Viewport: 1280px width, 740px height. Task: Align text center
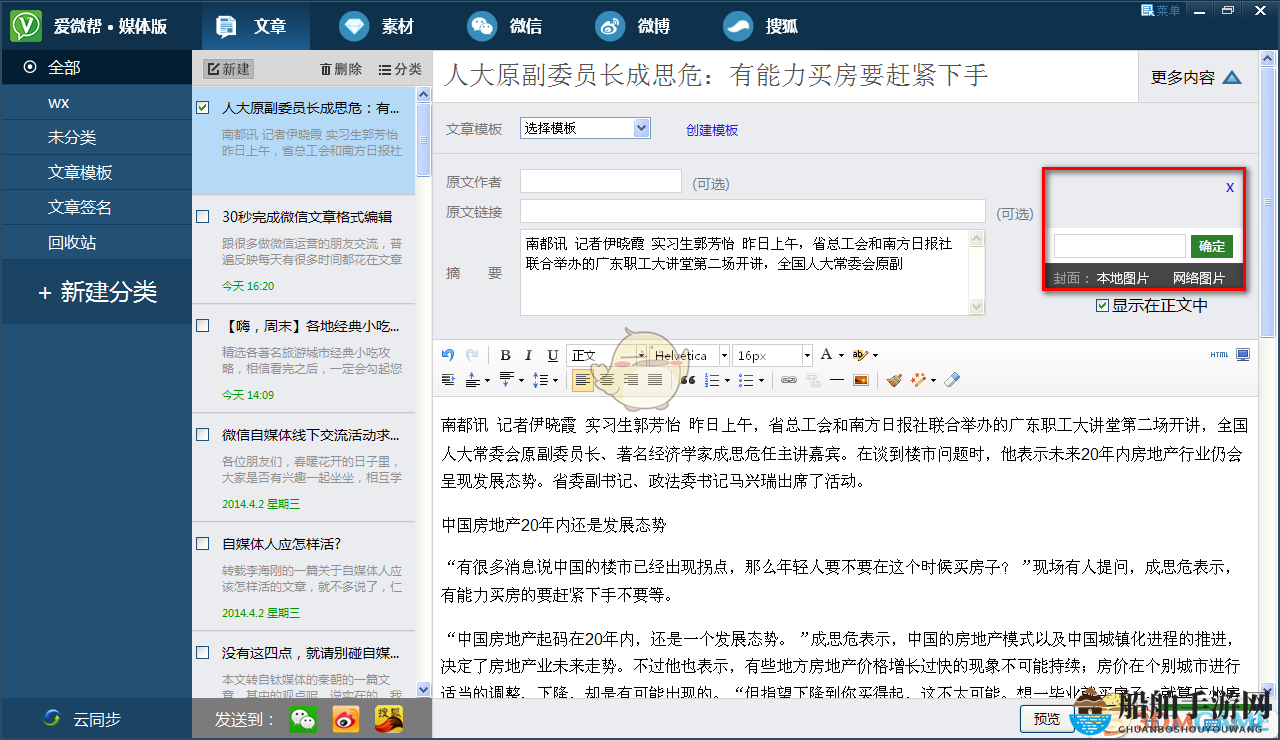pos(607,380)
